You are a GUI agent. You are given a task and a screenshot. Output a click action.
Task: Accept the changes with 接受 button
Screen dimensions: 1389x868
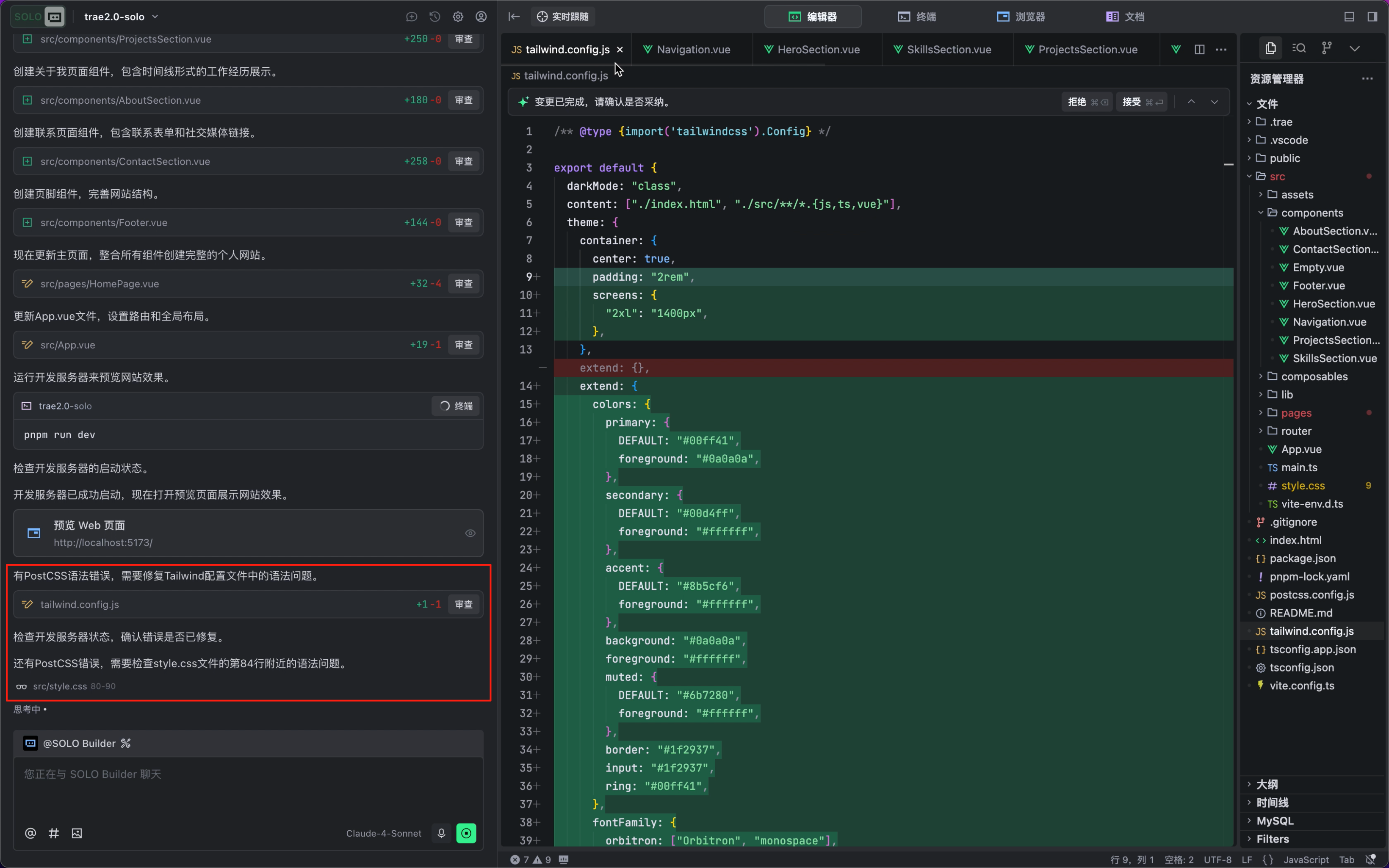1141,102
